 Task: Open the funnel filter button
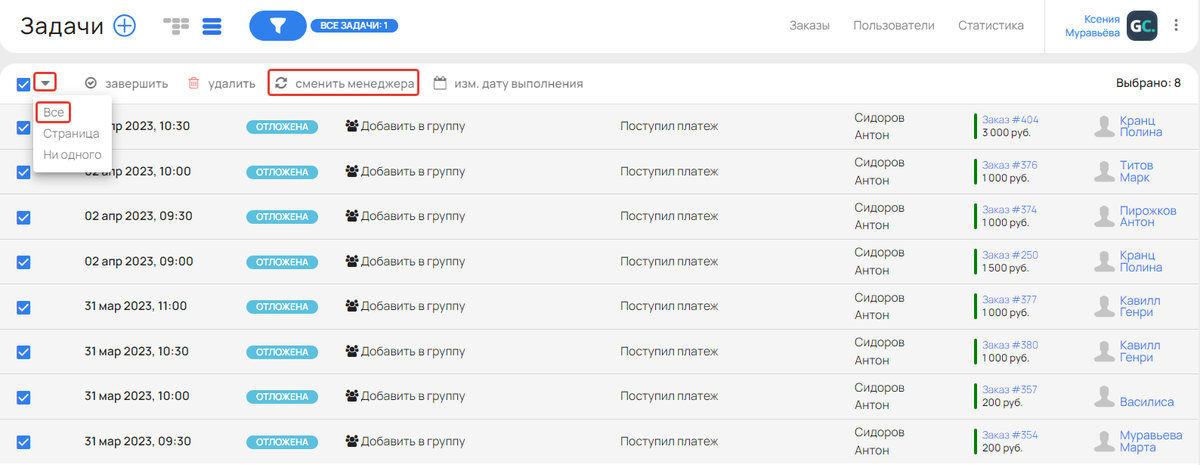(x=277, y=26)
